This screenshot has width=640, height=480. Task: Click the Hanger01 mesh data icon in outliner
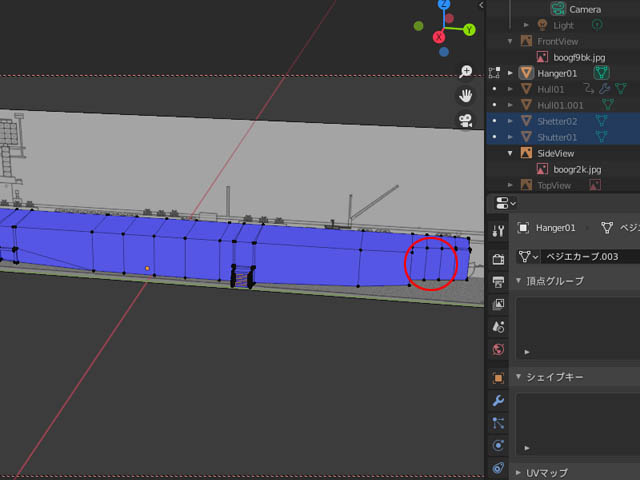[x=601, y=73]
